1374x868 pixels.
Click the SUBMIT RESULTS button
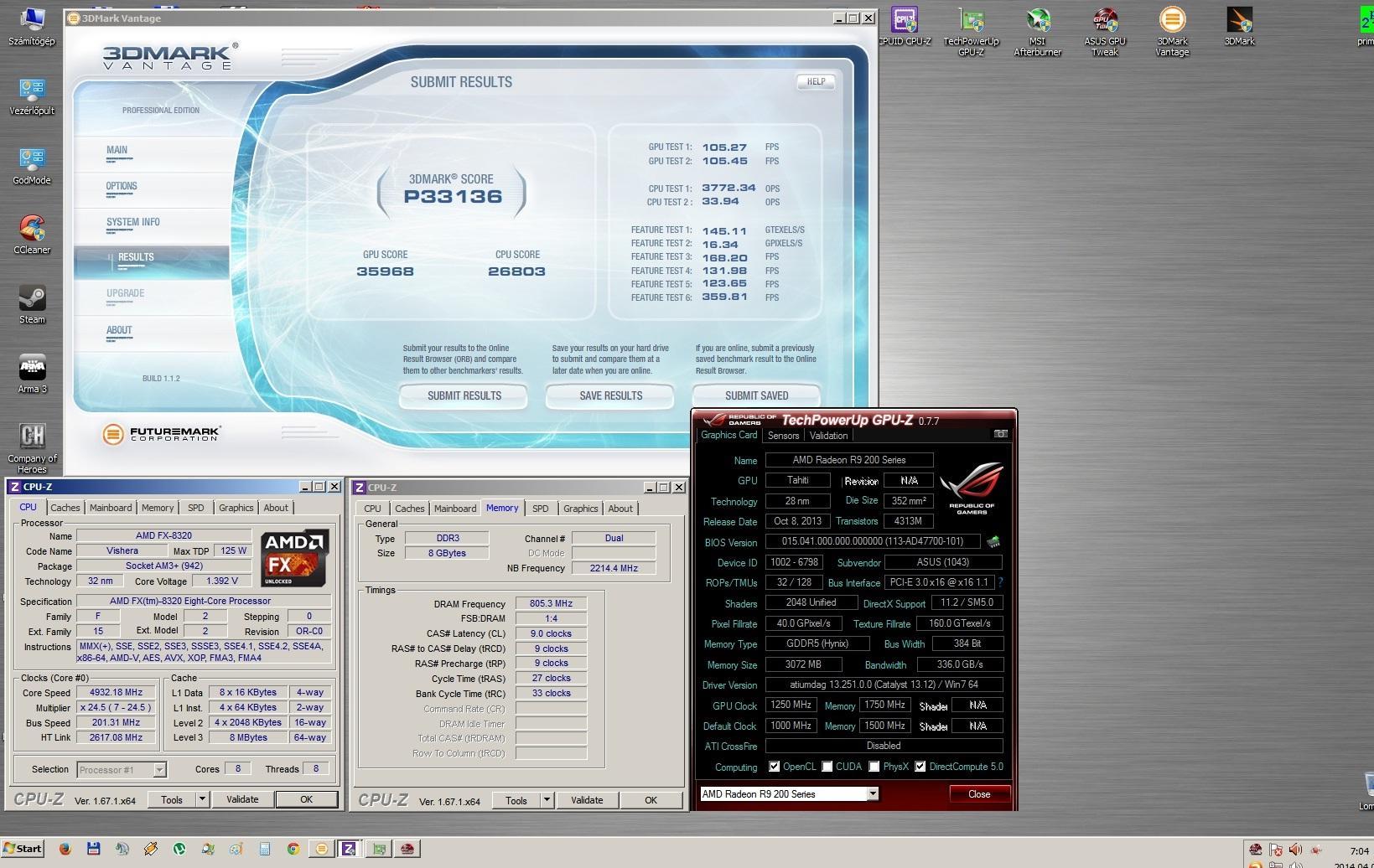464,395
